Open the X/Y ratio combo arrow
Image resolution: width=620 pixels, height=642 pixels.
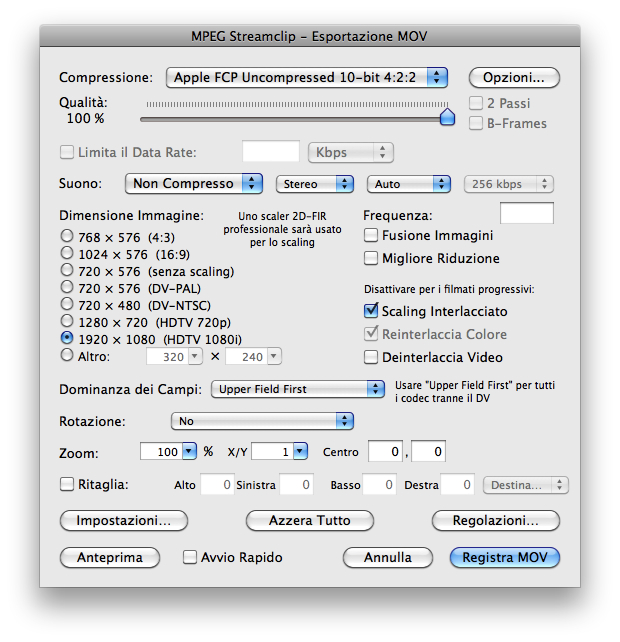[300, 451]
